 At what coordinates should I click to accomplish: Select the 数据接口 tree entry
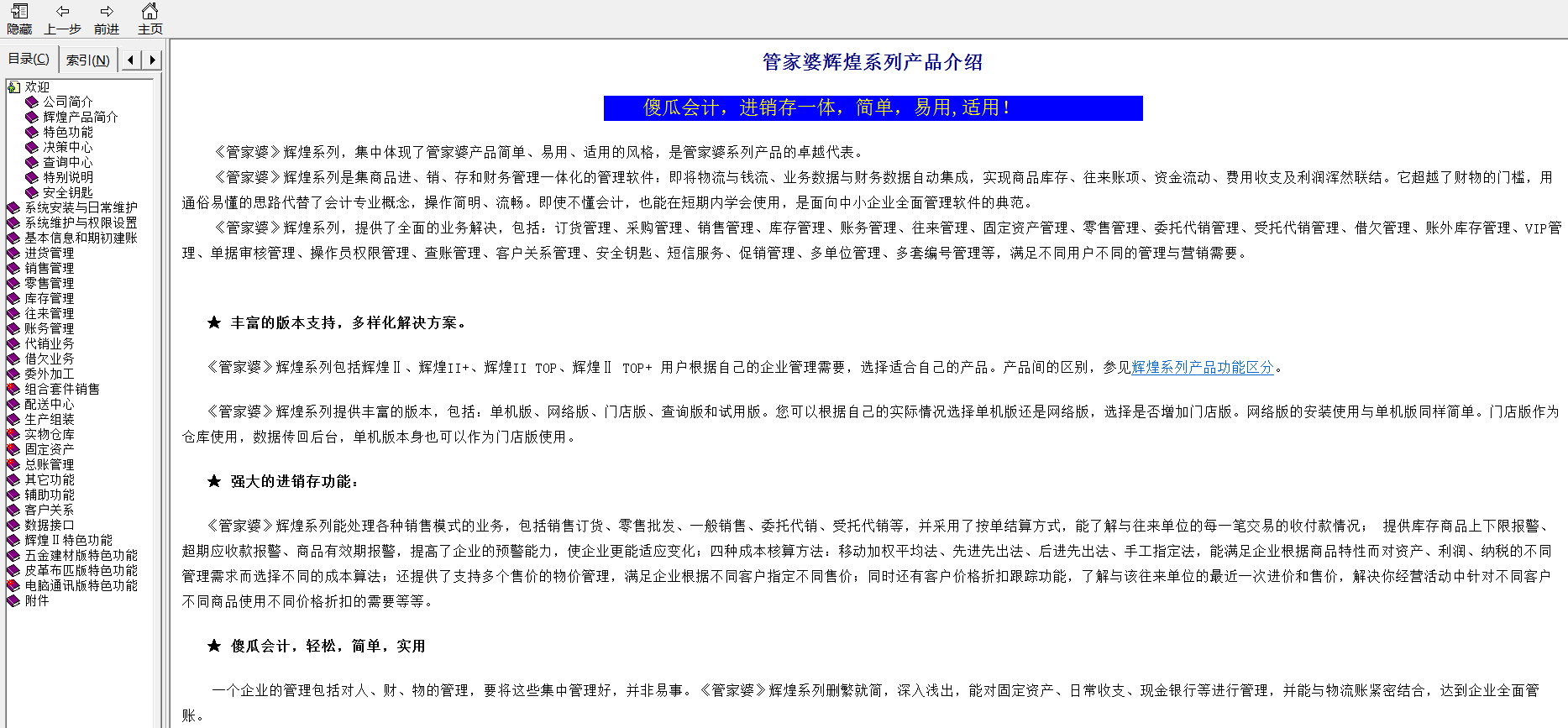click(x=50, y=525)
